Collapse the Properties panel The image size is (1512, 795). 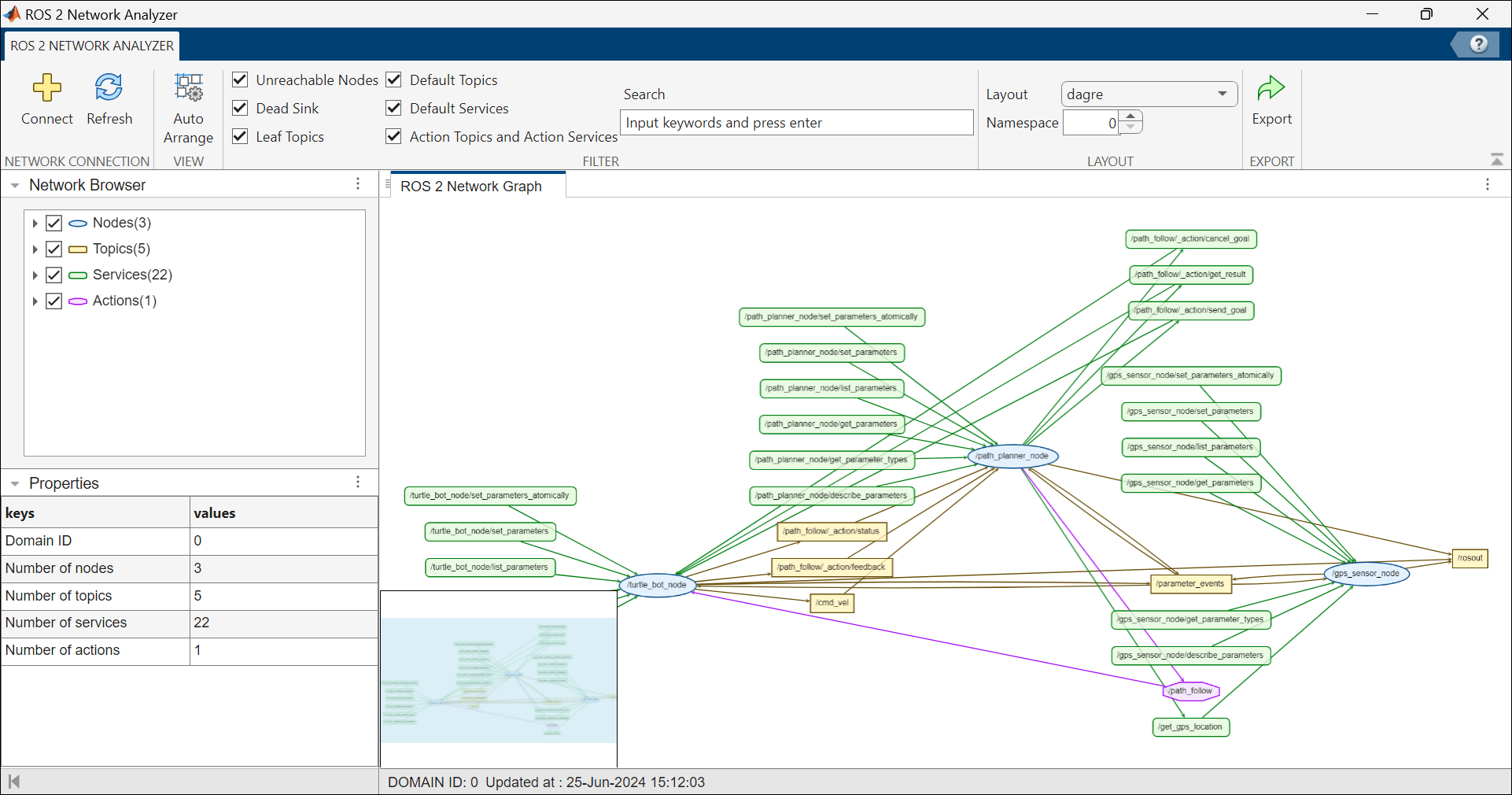[15, 484]
